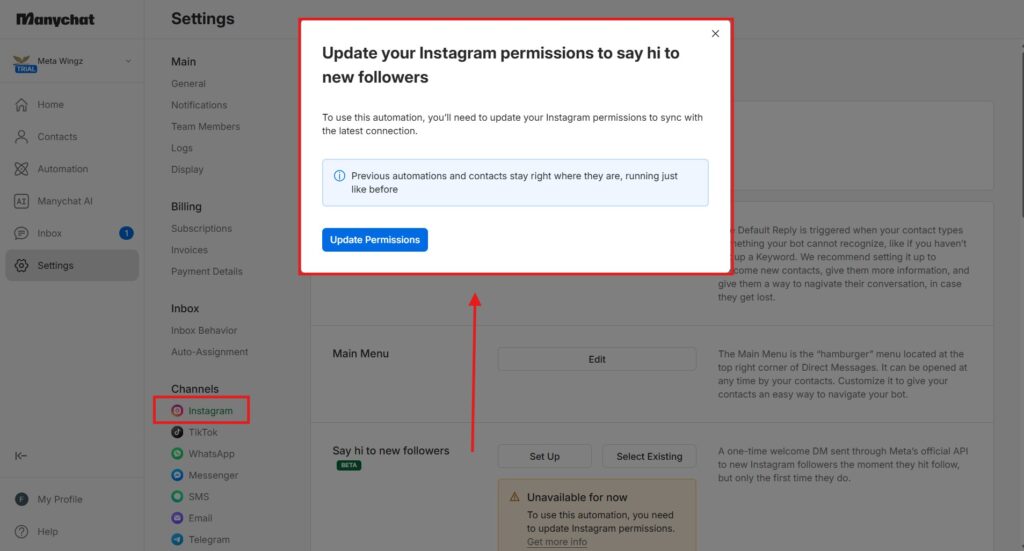Click the 'Unavailable for now' heading
The height and width of the screenshot is (551, 1024).
coord(577,497)
